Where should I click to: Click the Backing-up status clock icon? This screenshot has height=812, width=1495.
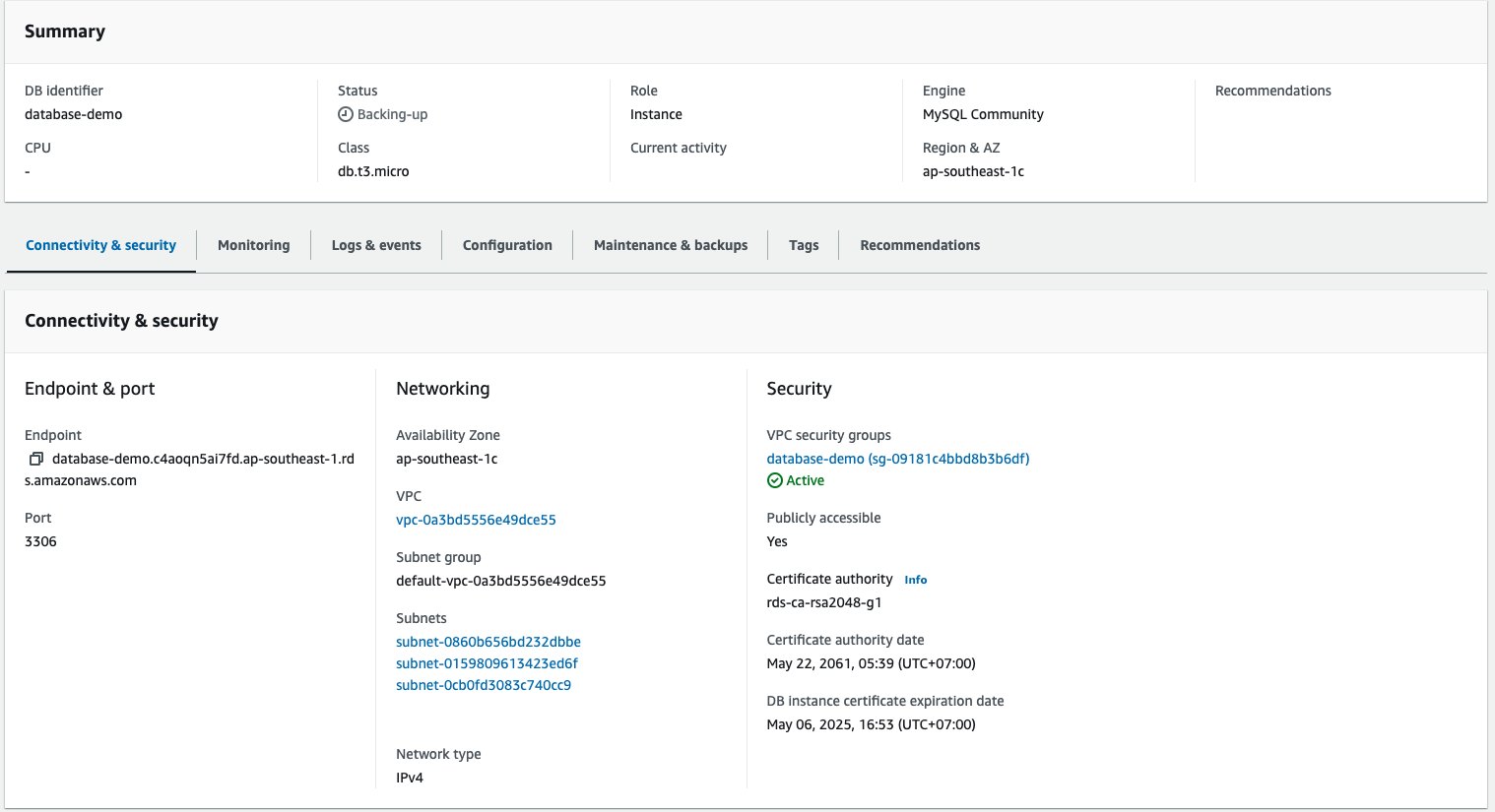tap(345, 114)
